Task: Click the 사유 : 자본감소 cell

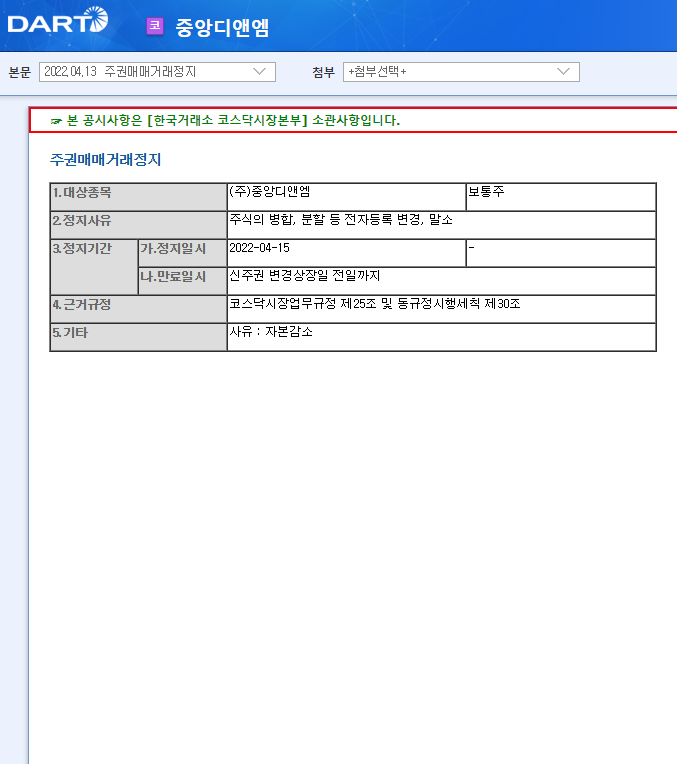Action: point(441,337)
